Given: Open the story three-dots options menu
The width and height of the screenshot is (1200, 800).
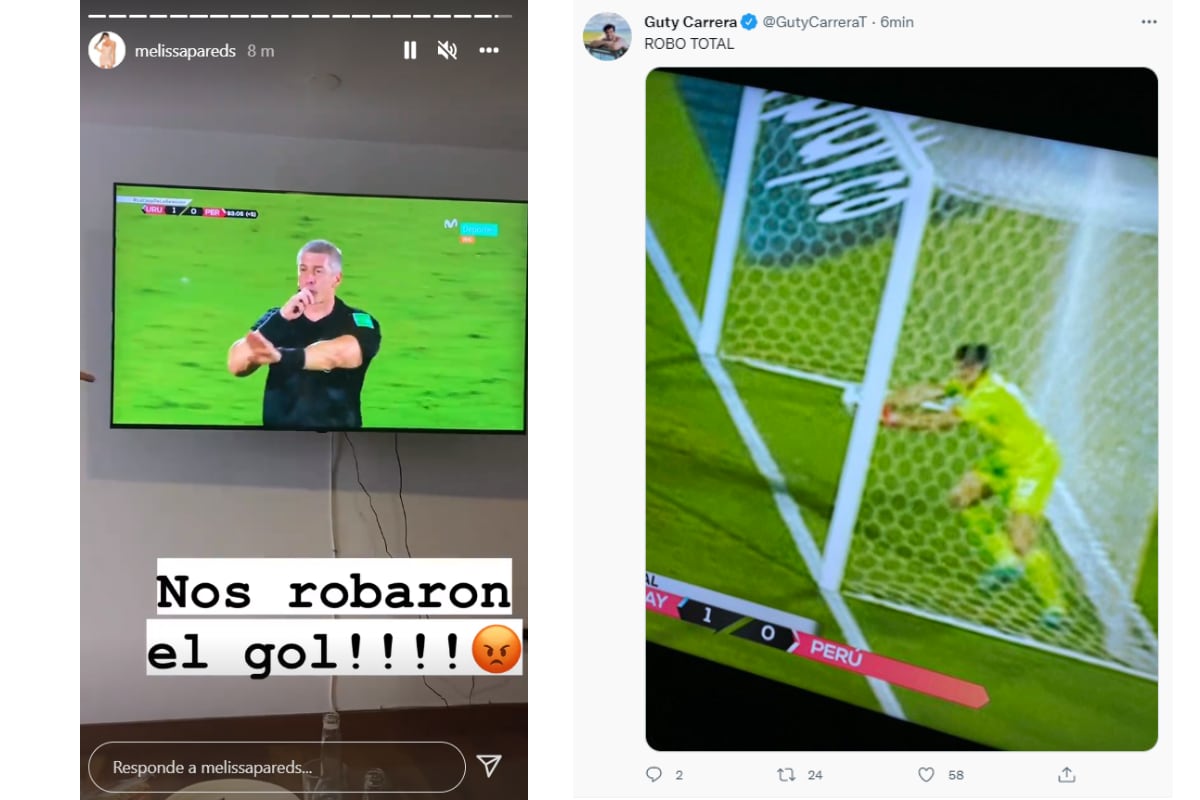Looking at the screenshot, I should click(x=488, y=50).
